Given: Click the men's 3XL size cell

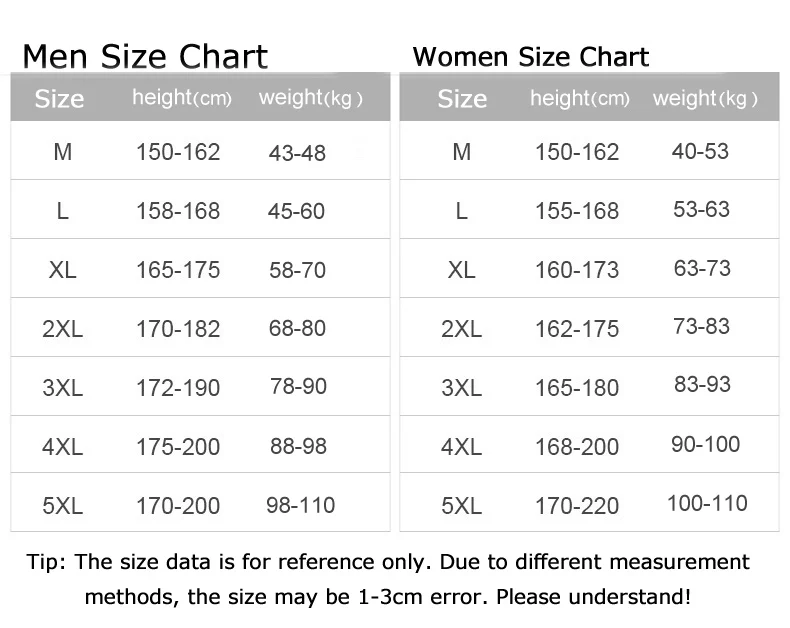Looking at the screenshot, I should point(62,388).
